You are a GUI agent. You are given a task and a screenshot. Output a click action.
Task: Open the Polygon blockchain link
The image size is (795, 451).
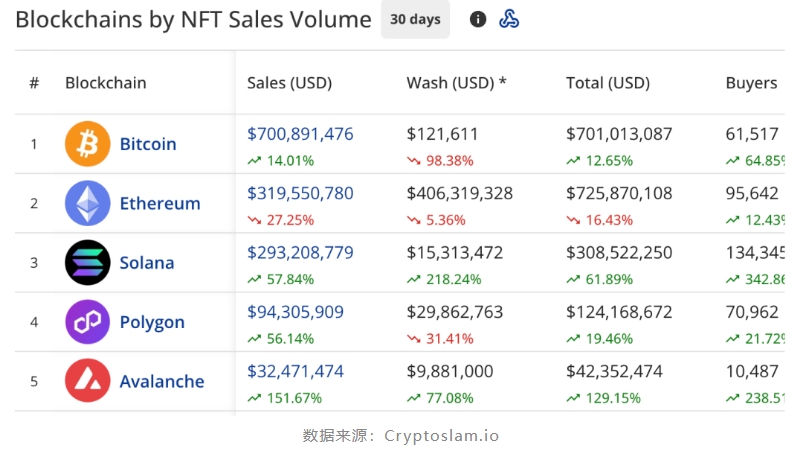coord(152,322)
